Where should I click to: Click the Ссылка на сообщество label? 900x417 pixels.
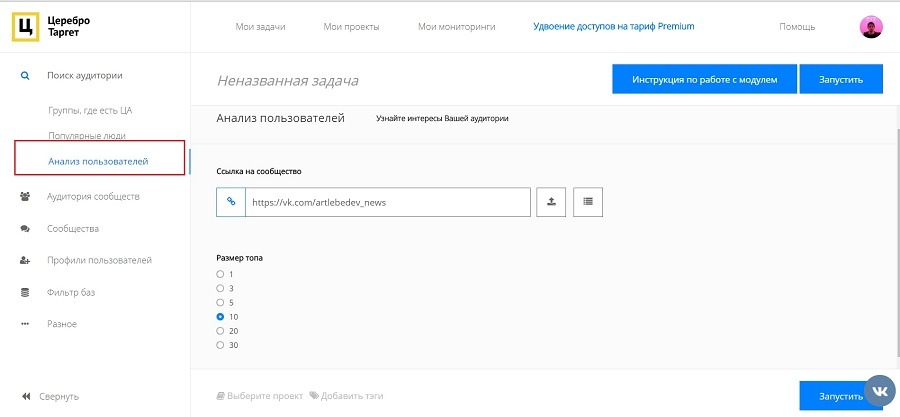259,171
